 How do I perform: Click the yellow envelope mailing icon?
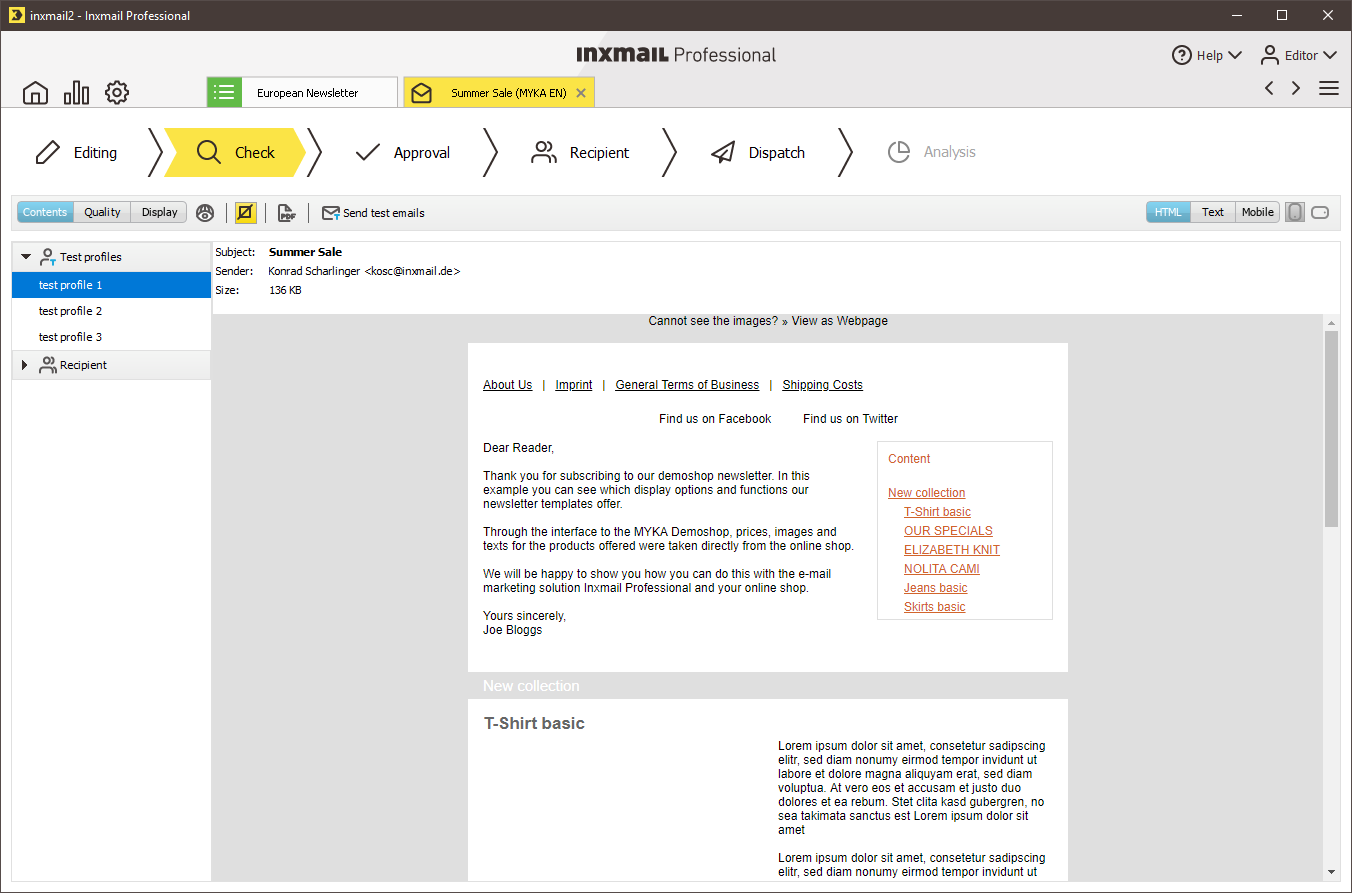pos(421,93)
